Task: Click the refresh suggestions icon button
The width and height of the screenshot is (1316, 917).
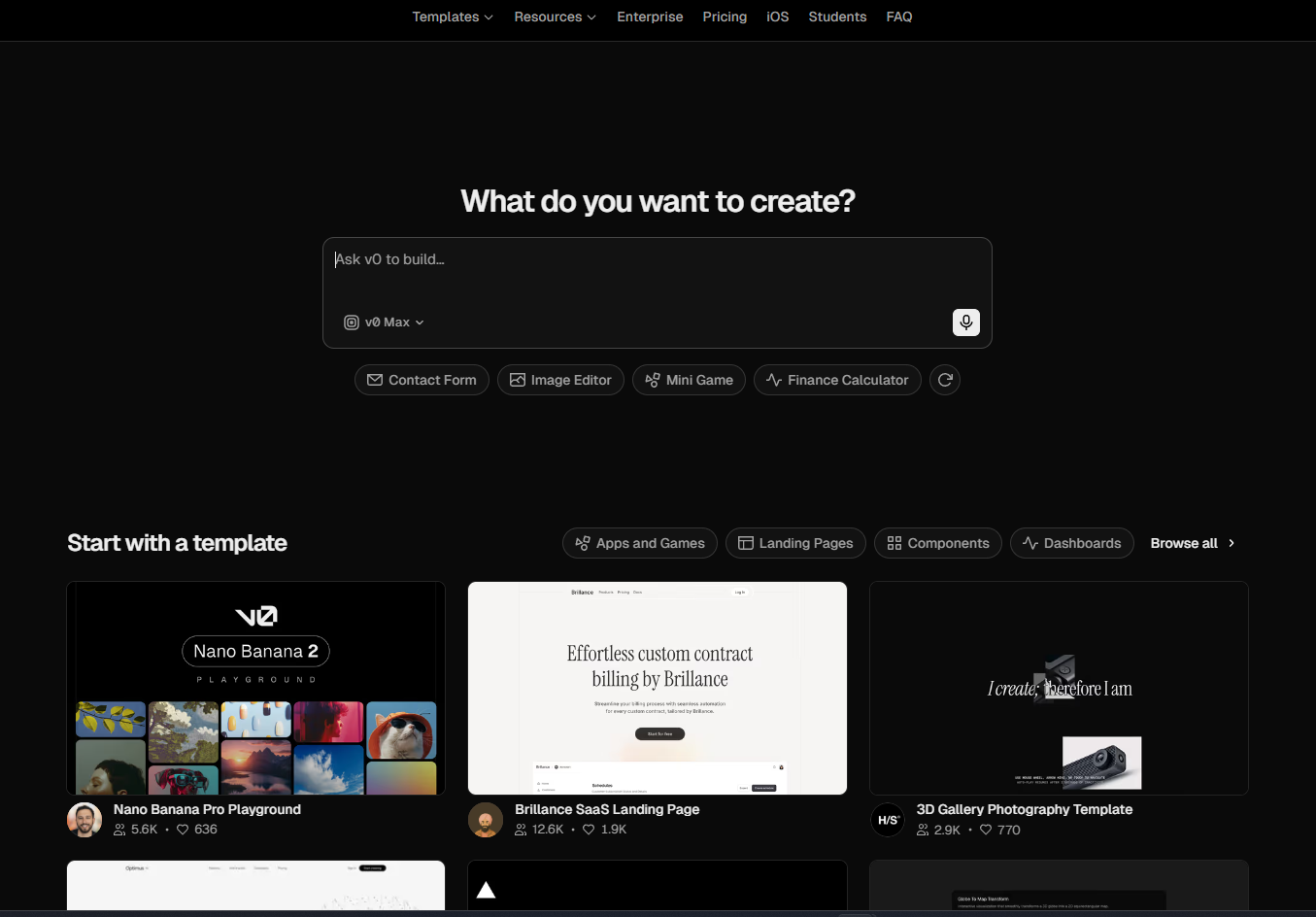Action: [944, 380]
